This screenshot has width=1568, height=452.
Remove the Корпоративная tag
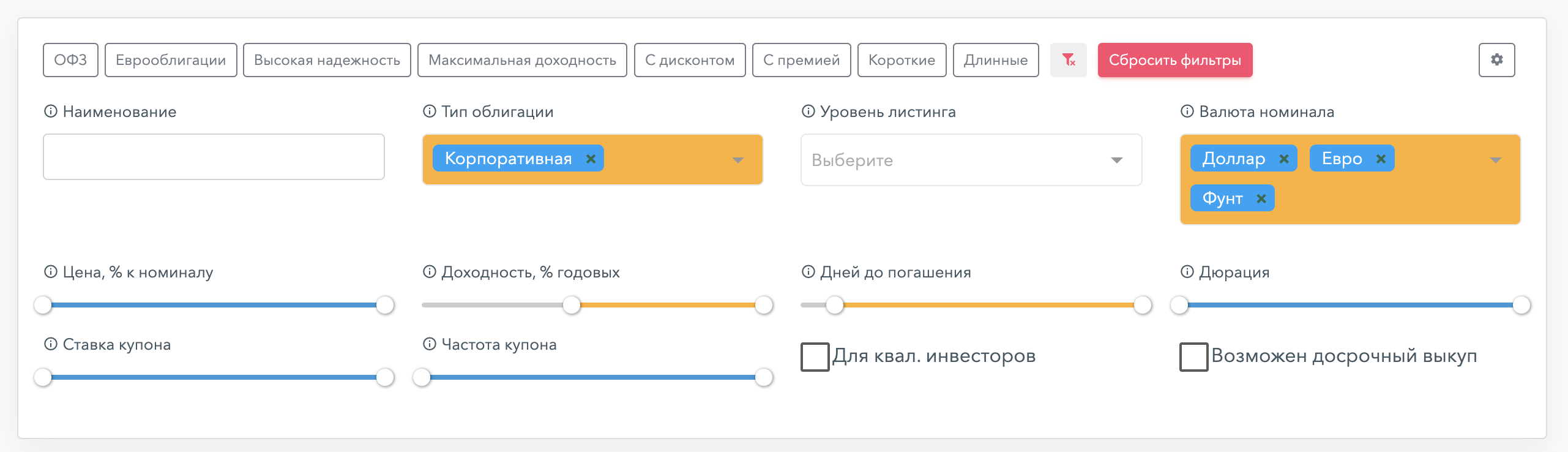coord(591,159)
